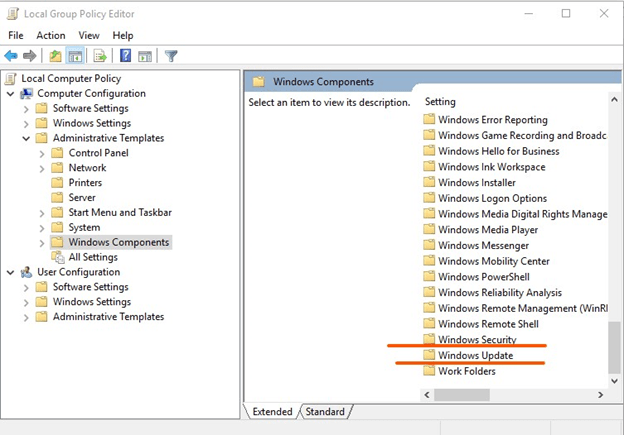Expand the Control Panel tree node
624x435 pixels.
42,154
